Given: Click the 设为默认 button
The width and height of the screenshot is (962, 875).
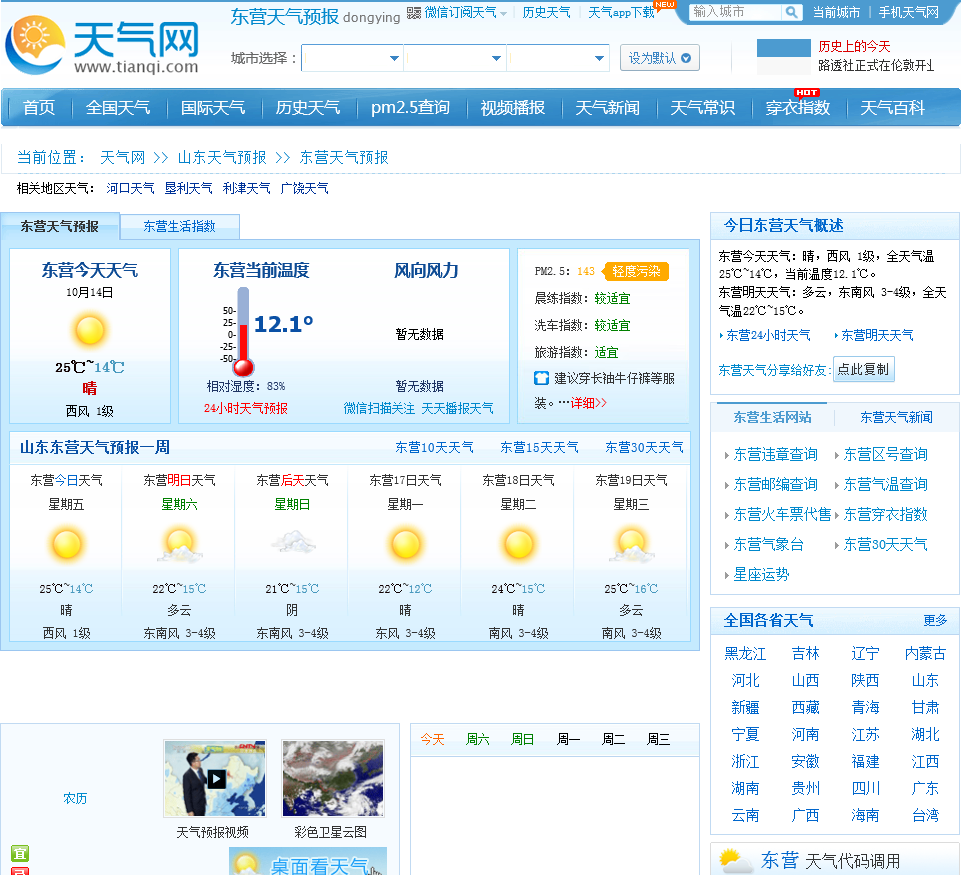Looking at the screenshot, I should tap(659, 58).
